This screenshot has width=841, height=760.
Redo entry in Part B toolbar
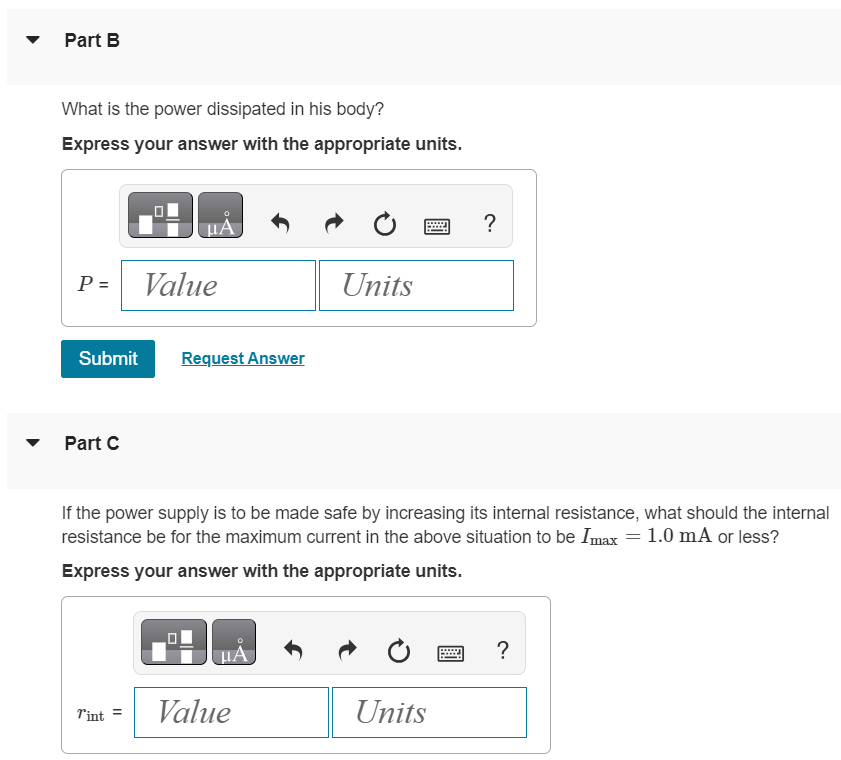[334, 223]
